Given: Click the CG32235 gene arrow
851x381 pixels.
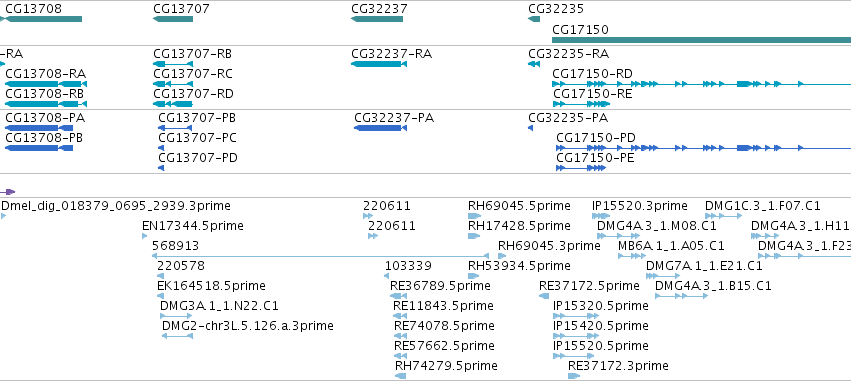Looking at the screenshot, I should tap(534, 19).
